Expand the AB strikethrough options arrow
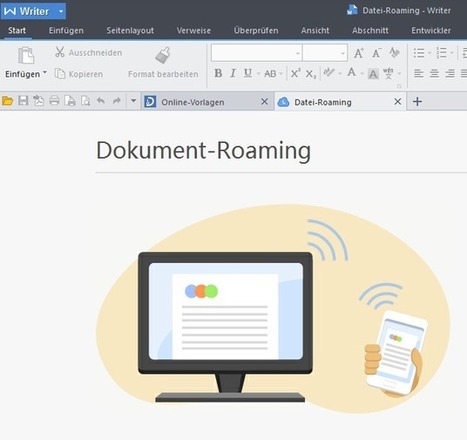This screenshot has height=440, width=467. click(281, 73)
